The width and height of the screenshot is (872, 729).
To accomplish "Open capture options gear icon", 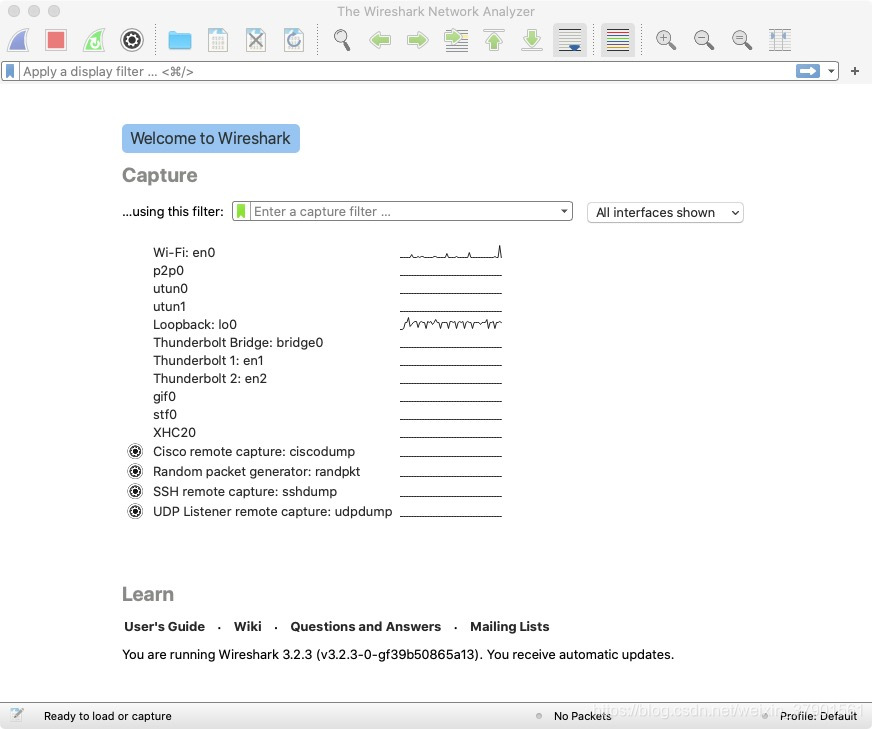I will (132, 40).
